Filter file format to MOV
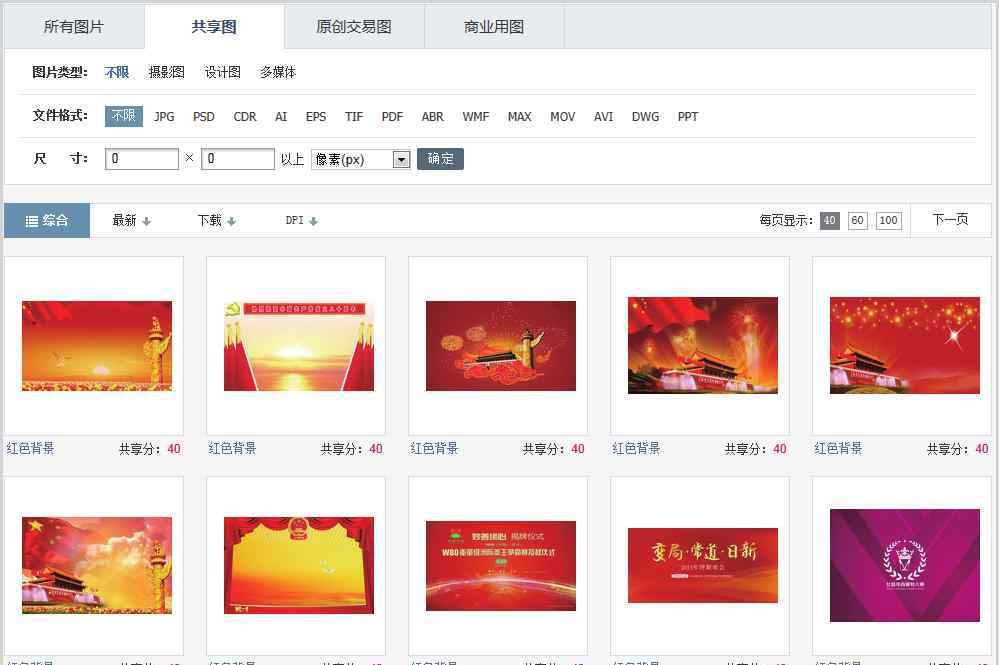Image resolution: width=999 pixels, height=665 pixels. (563, 117)
